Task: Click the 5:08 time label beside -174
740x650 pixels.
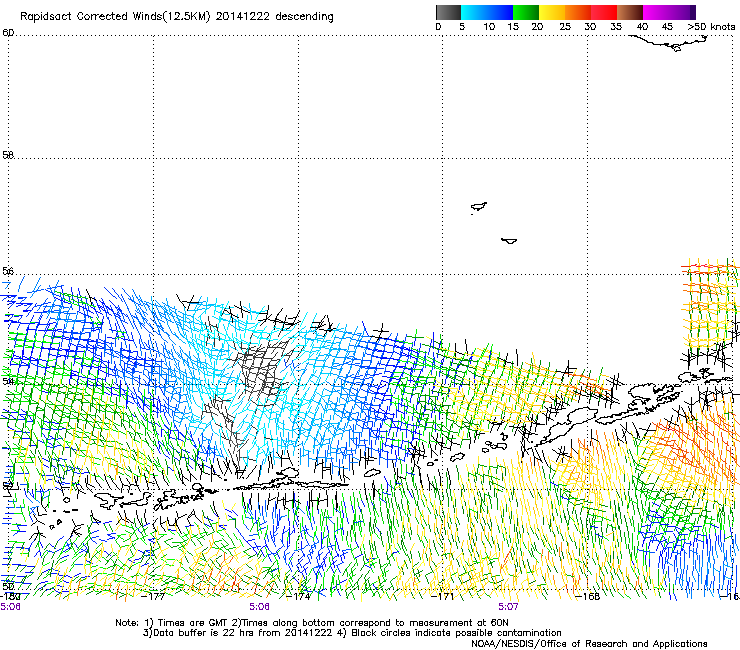Action: click(260, 607)
